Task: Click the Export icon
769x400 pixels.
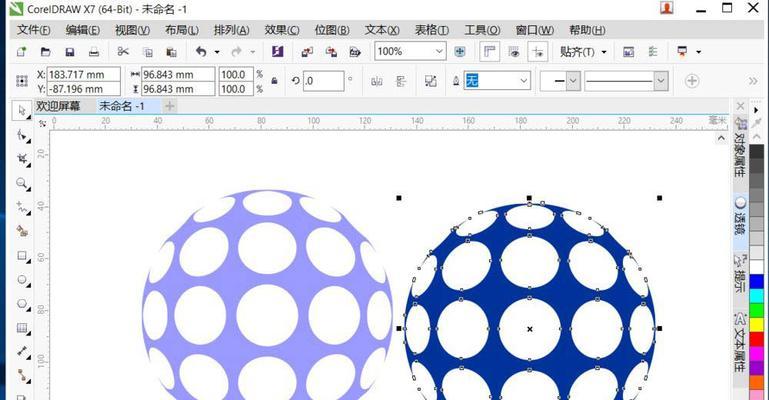Action: [x=331, y=52]
